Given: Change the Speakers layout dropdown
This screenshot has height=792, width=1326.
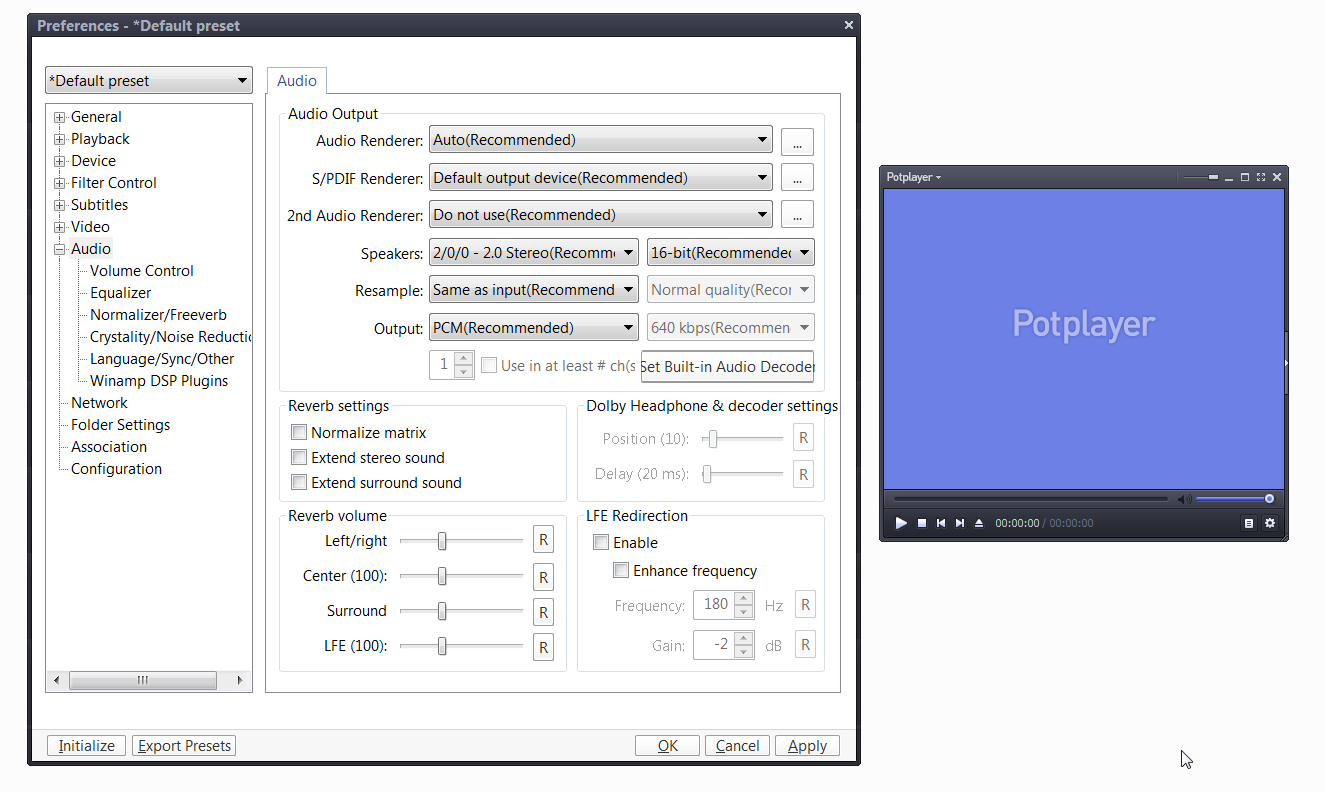Looking at the screenshot, I should click(534, 253).
